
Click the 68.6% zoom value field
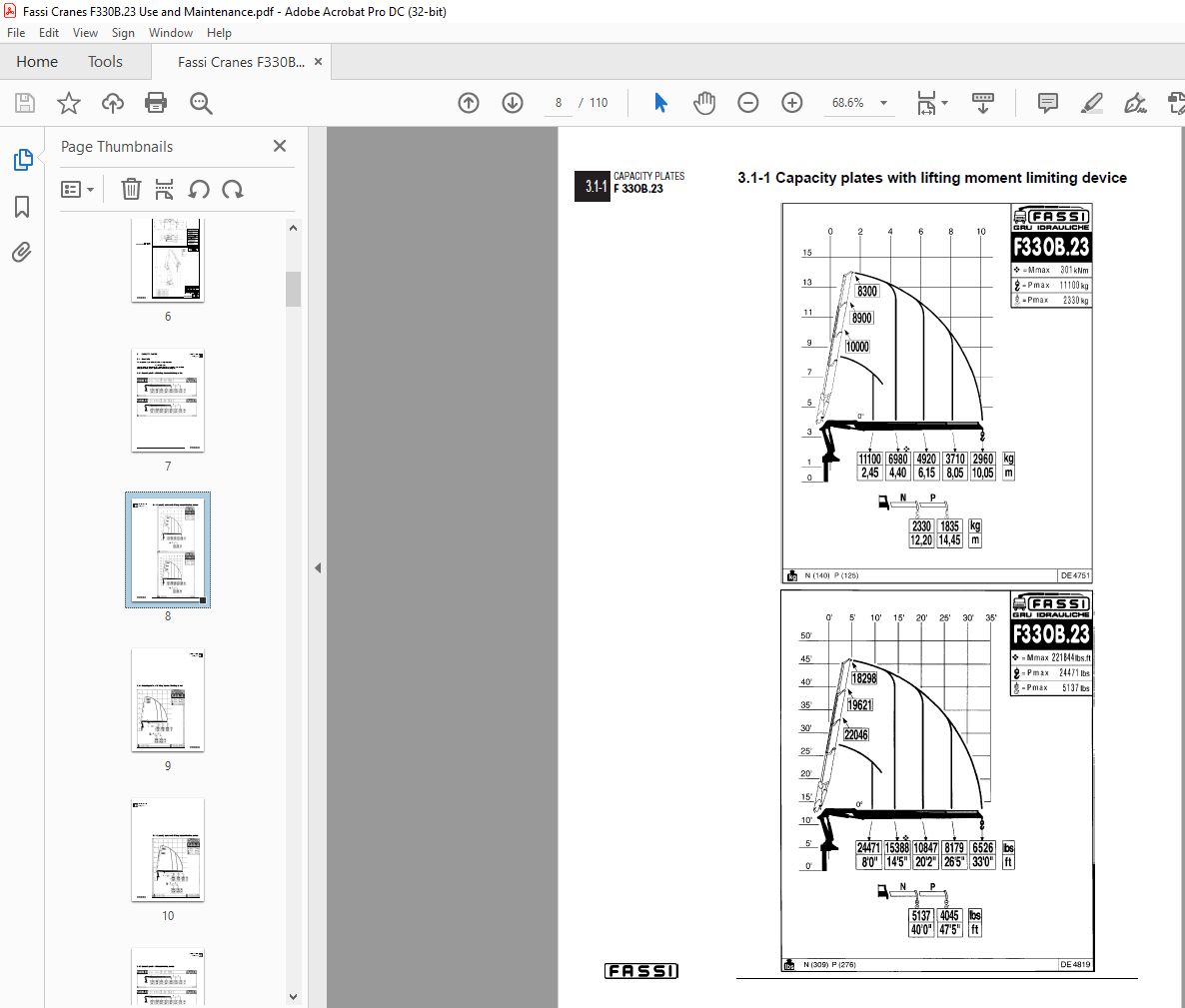[x=847, y=103]
